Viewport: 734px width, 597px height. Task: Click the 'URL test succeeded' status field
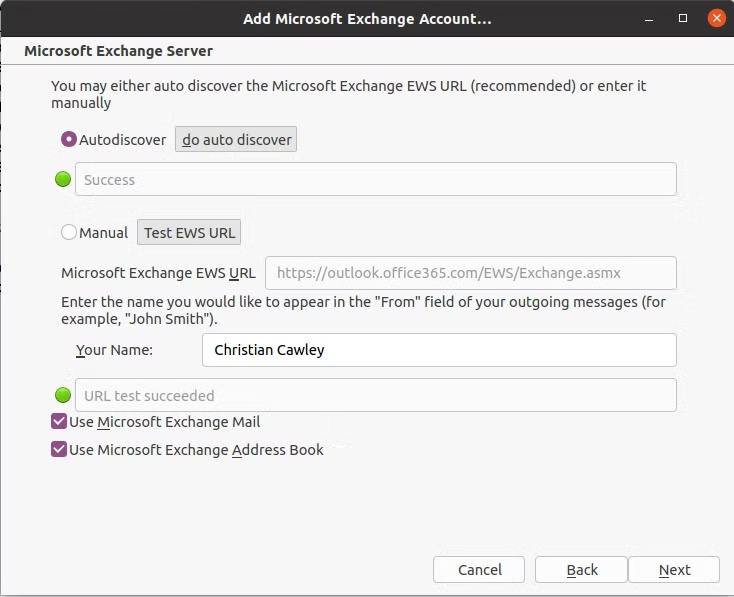[376, 395]
